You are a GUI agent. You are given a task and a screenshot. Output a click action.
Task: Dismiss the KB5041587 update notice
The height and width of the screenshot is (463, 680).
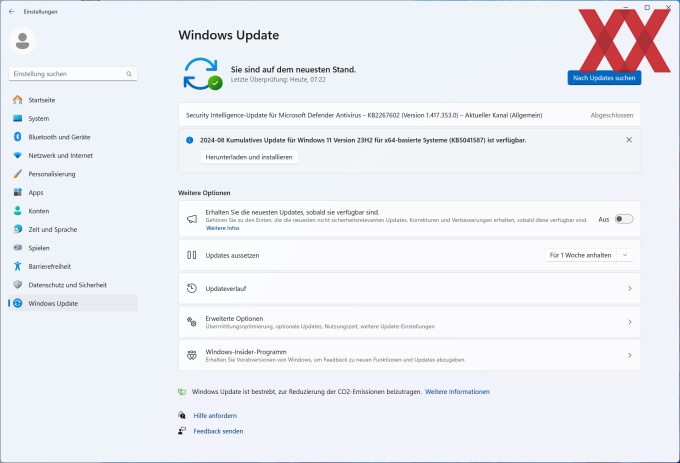629,140
